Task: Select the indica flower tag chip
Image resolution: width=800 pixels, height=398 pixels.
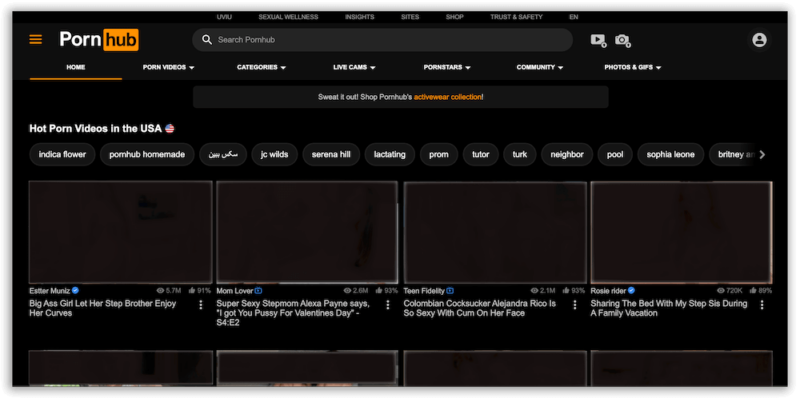Action: coord(62,155)
